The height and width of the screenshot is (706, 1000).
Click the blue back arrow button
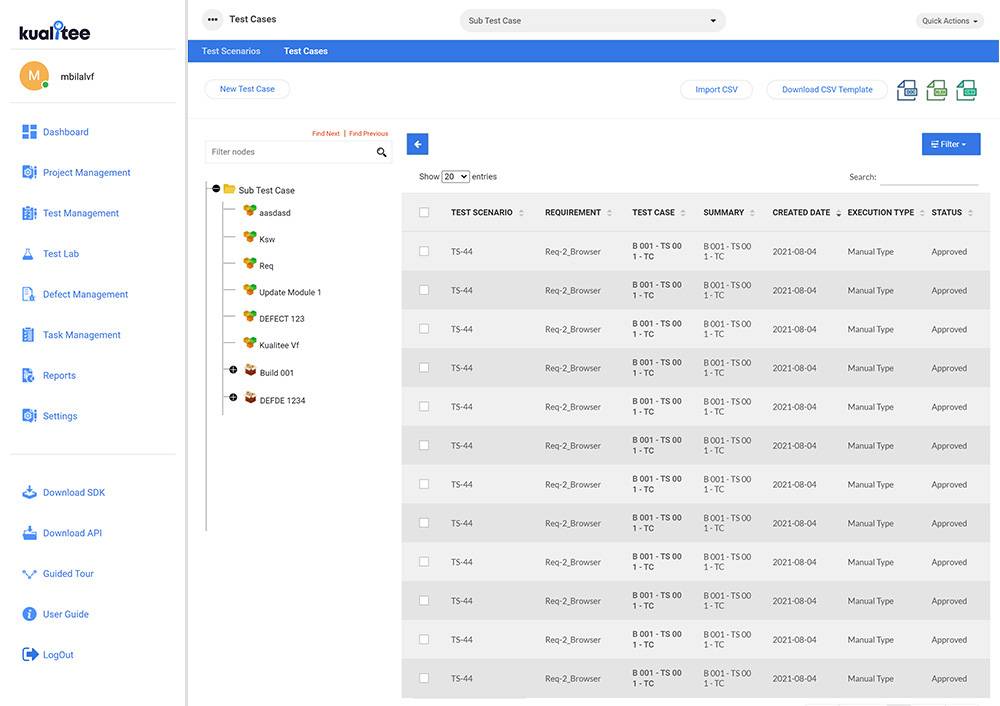(418, 144)
